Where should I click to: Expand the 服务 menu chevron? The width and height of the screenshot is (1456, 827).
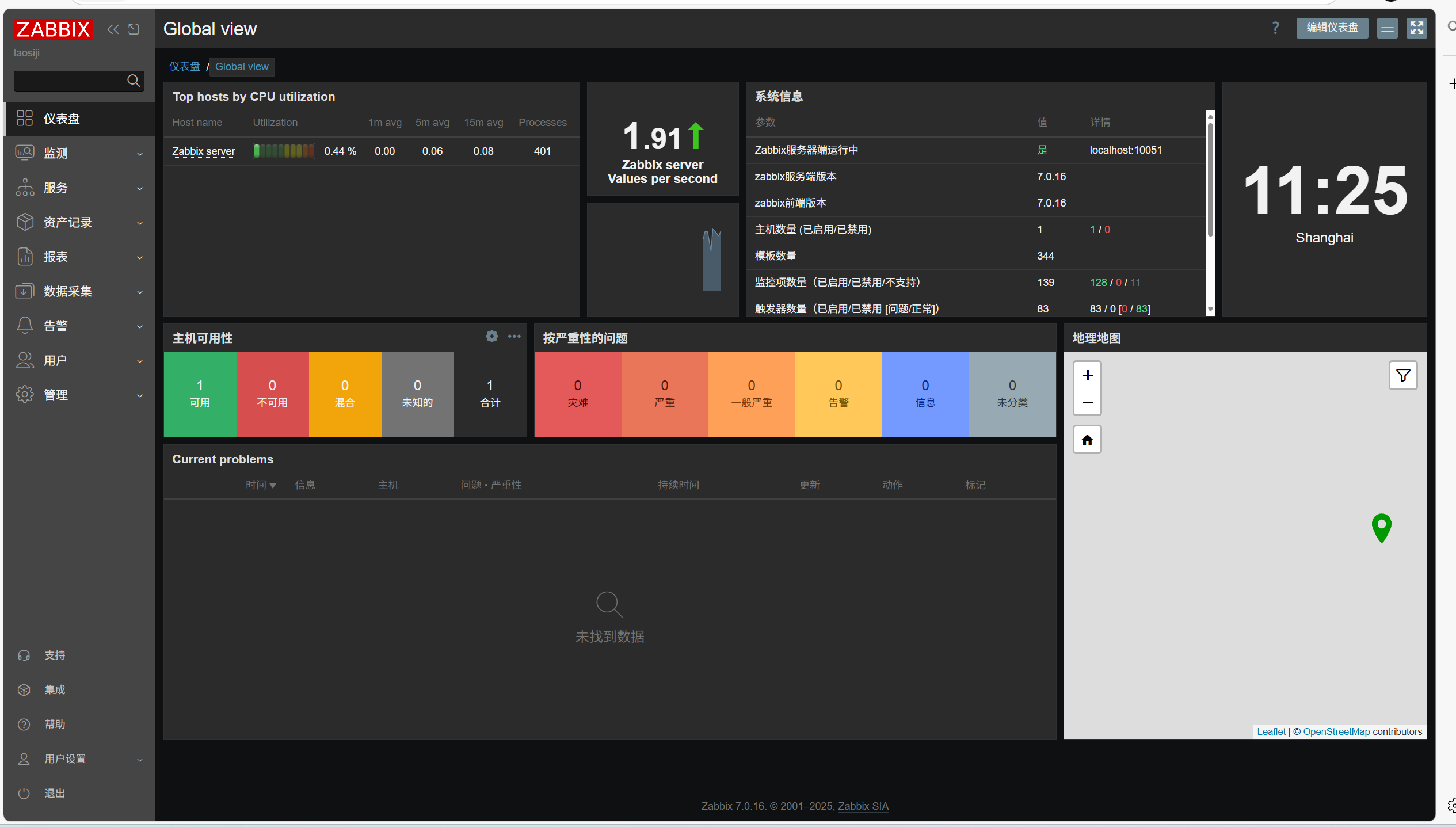tap(140, 188)
